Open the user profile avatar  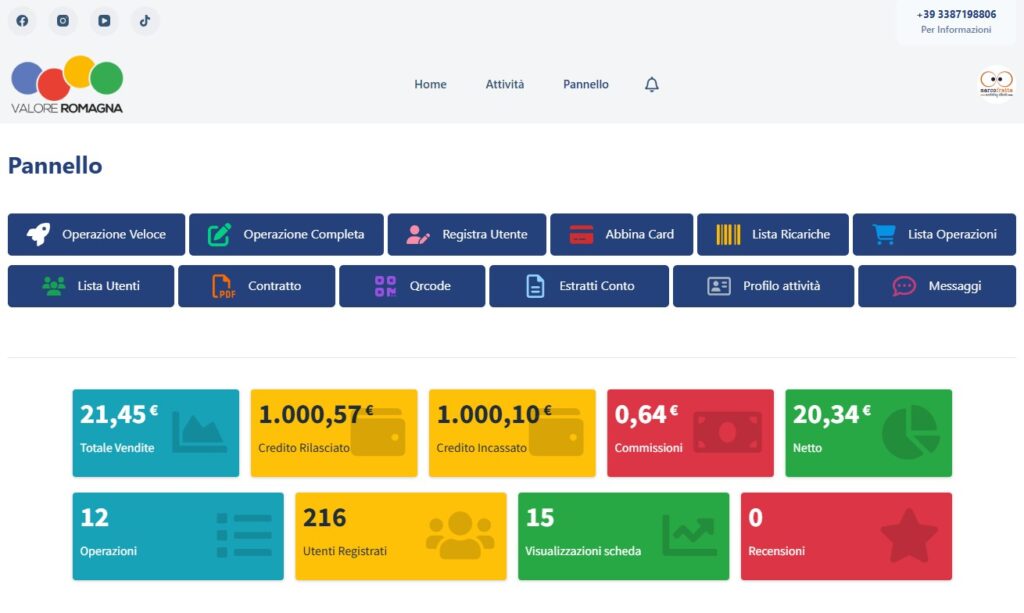995,85
